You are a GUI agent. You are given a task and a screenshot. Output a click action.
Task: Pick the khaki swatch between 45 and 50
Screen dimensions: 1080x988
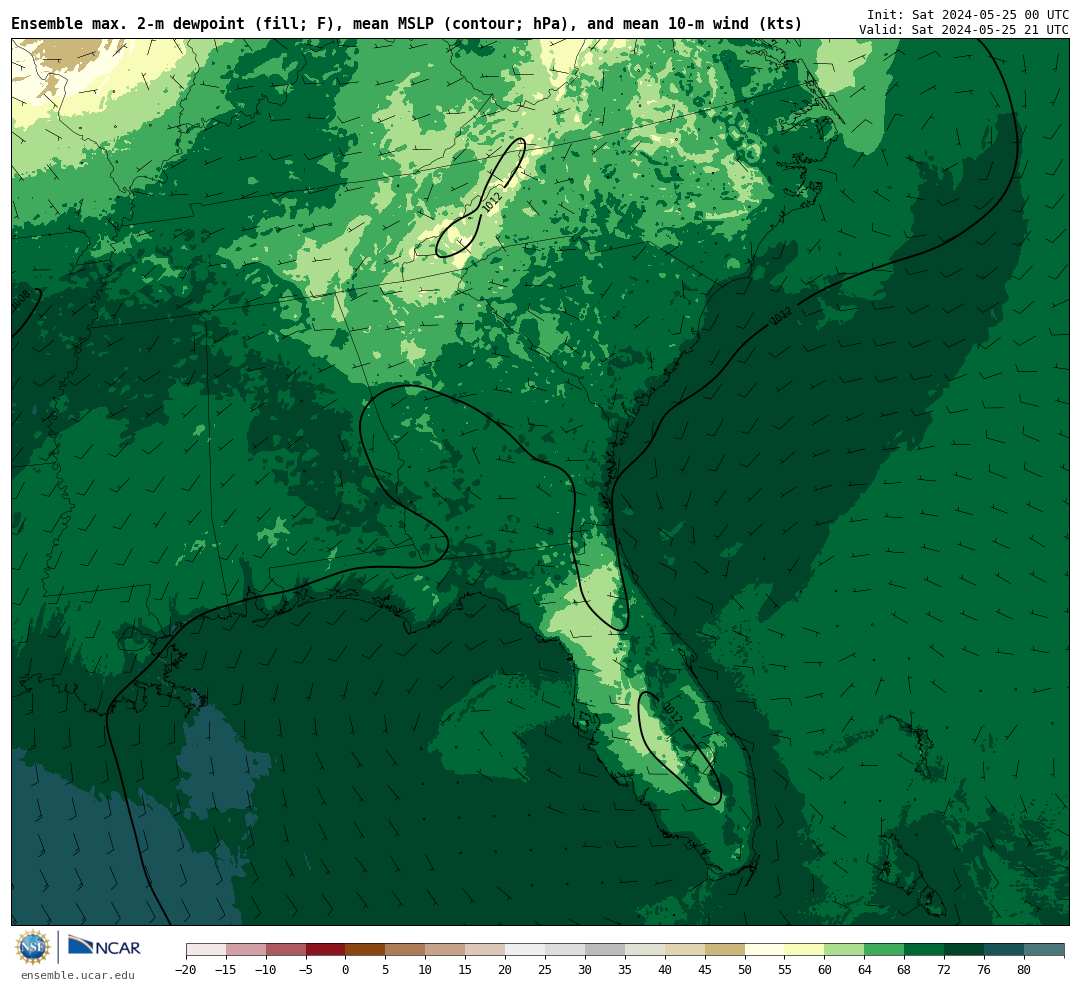(725, 950)
